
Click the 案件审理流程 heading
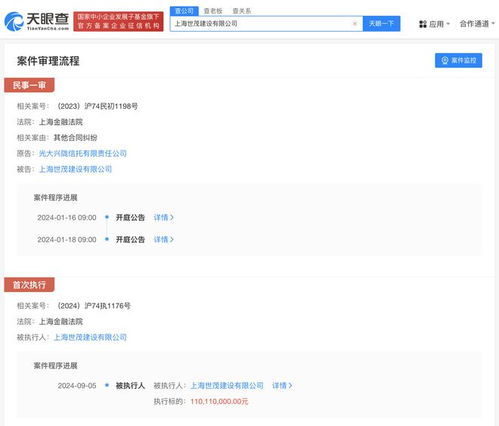click(48, 61)
